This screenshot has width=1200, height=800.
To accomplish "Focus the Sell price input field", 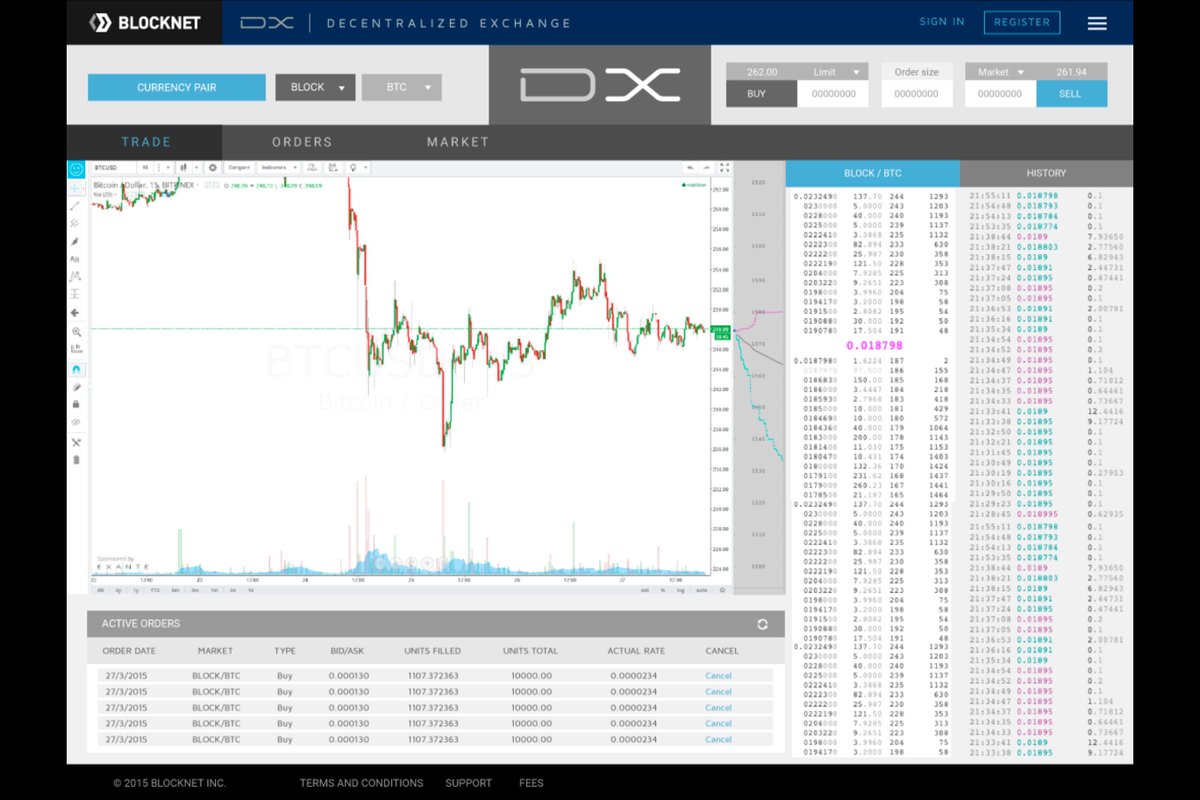I will (1000, 94).
